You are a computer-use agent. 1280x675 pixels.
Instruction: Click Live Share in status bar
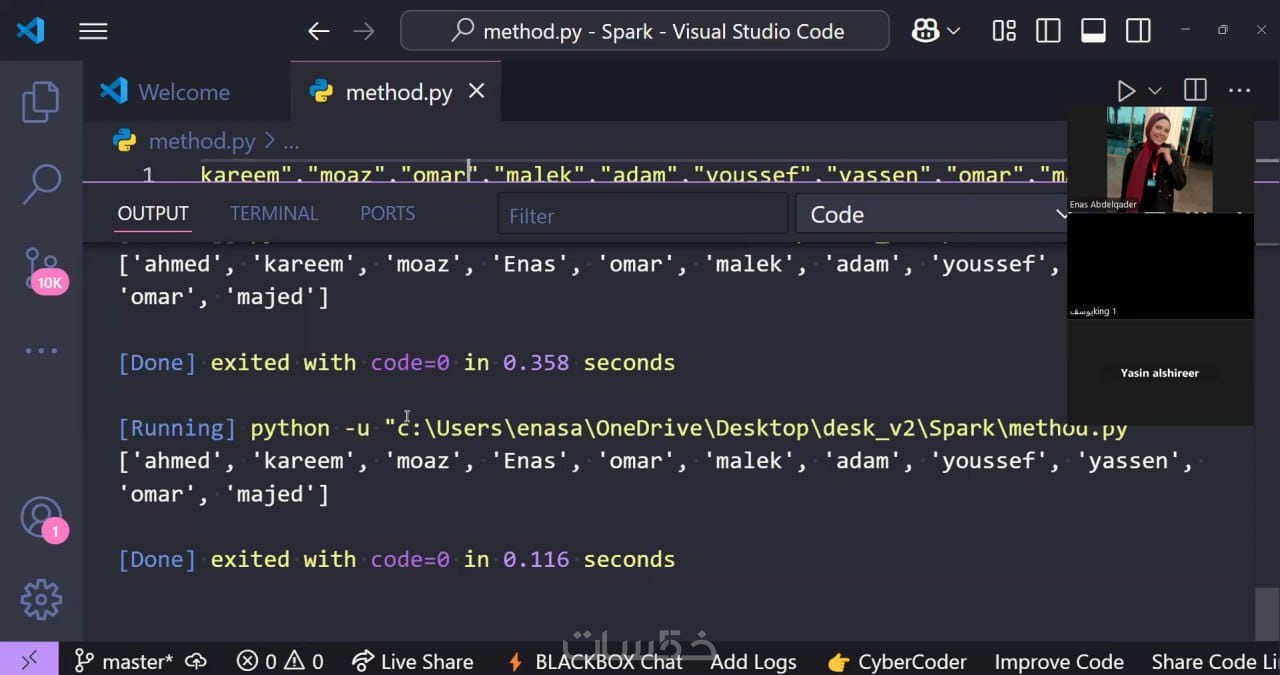[413, 661]
